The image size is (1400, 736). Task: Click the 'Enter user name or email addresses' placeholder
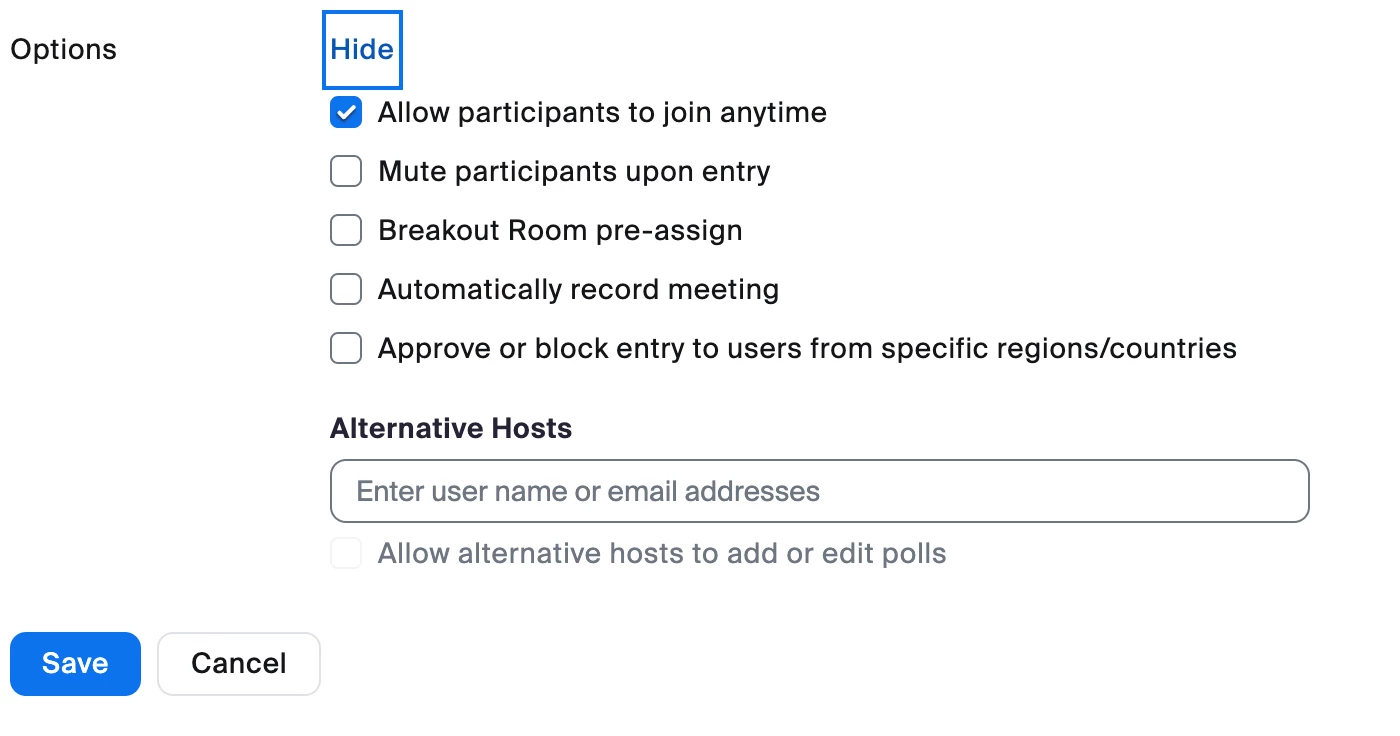[588, 491]
